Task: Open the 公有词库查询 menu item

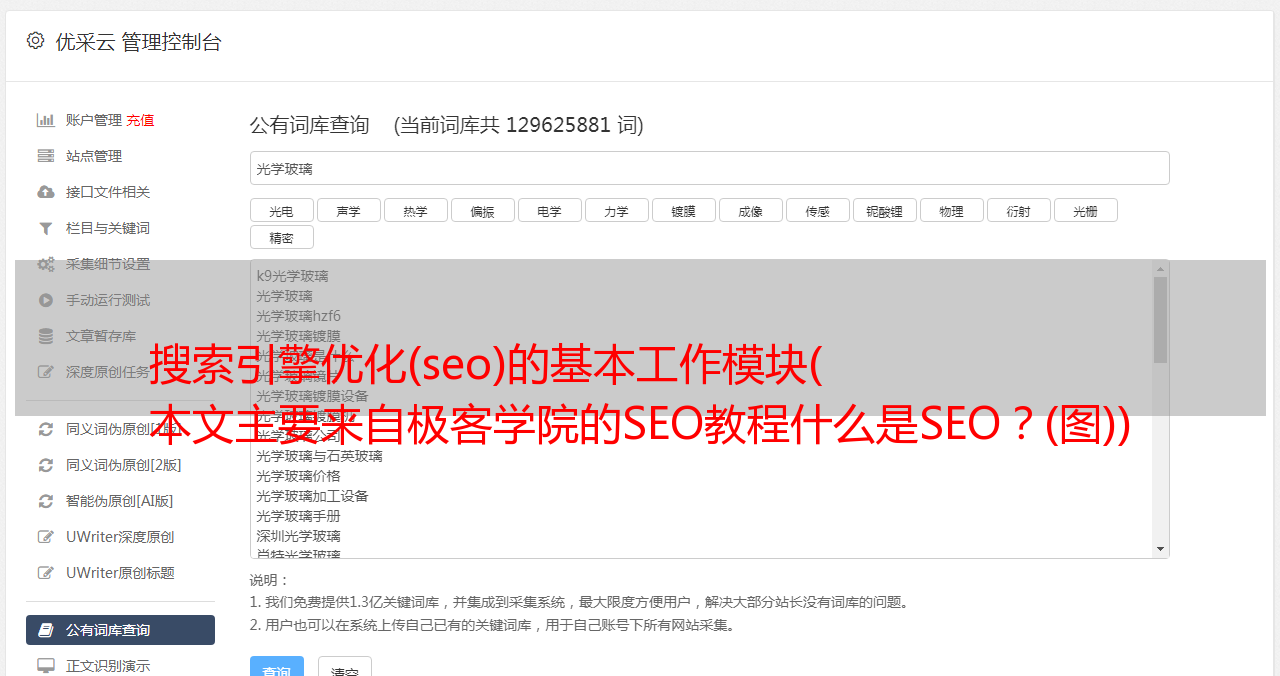Action: coord(120,630)
